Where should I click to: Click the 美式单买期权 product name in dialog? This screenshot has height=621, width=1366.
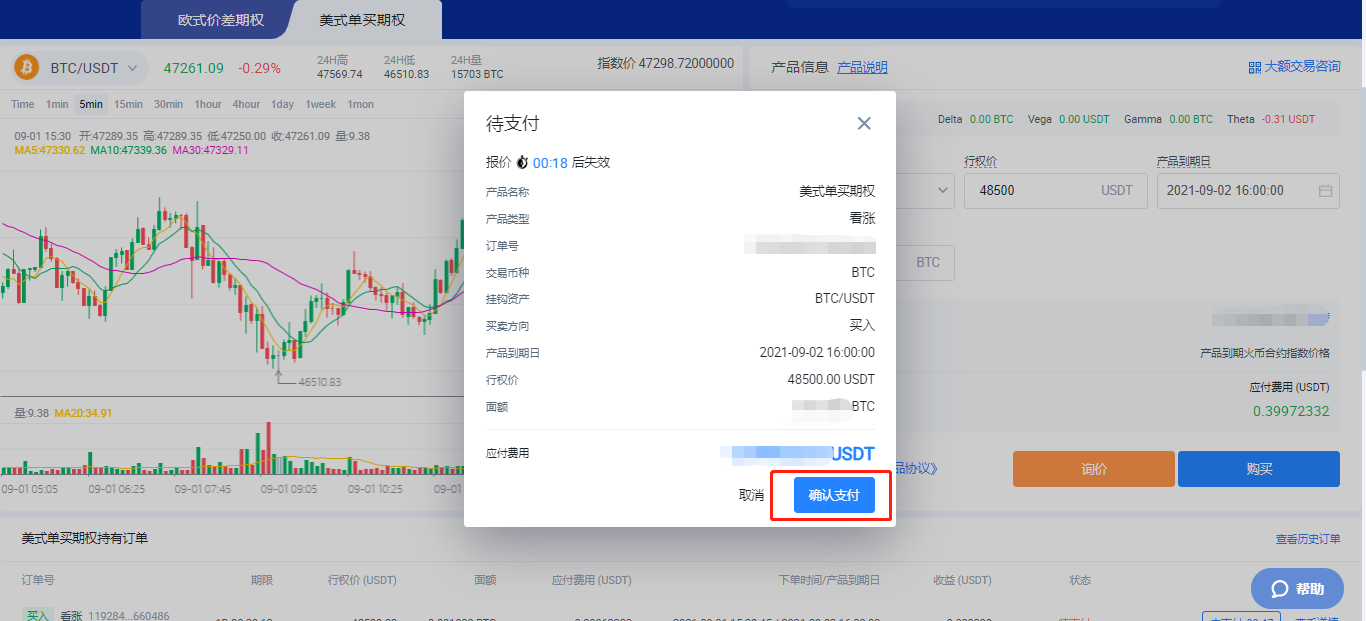(x=837, y=191)
